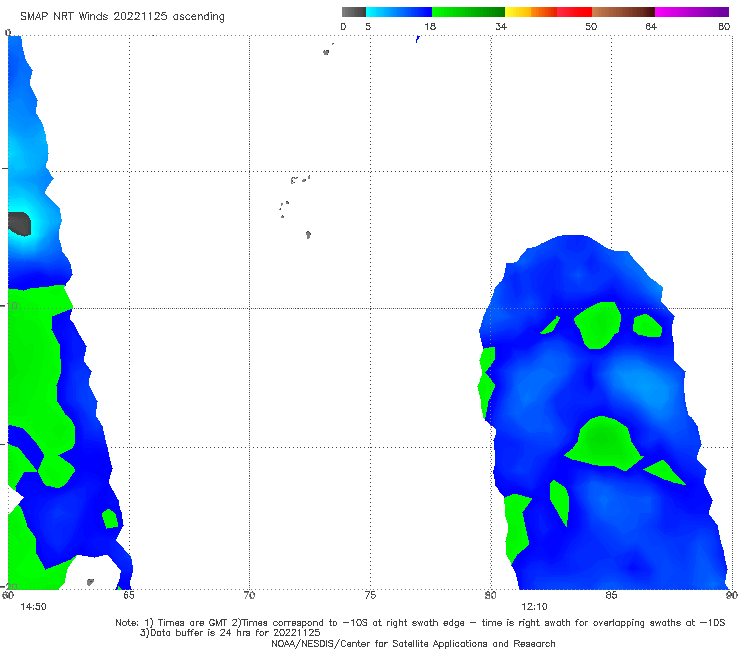Click the longitude axis label '85'
740x650 pixels.
point(611,595)
